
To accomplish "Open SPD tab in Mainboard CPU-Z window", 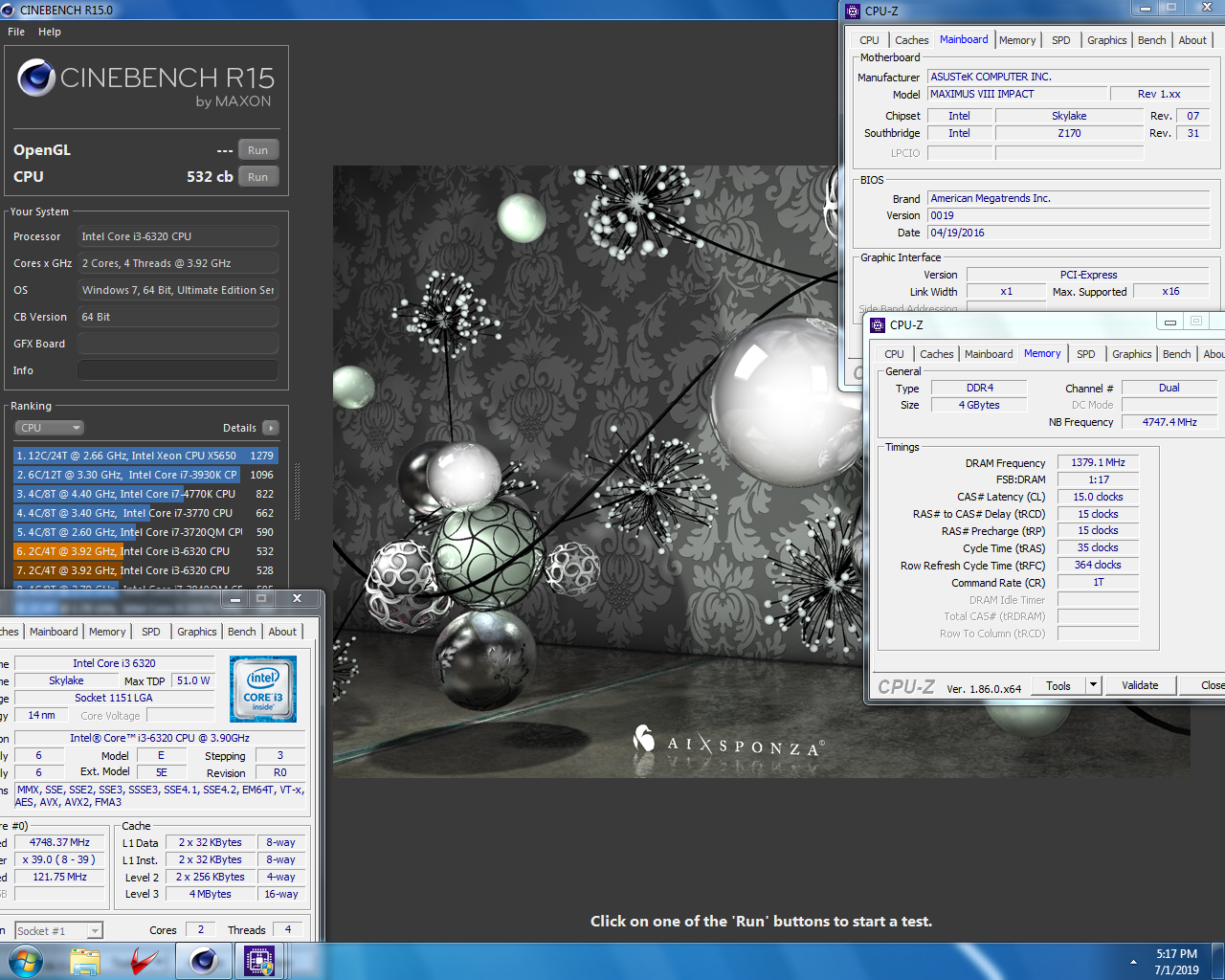I will (1061, 40).
